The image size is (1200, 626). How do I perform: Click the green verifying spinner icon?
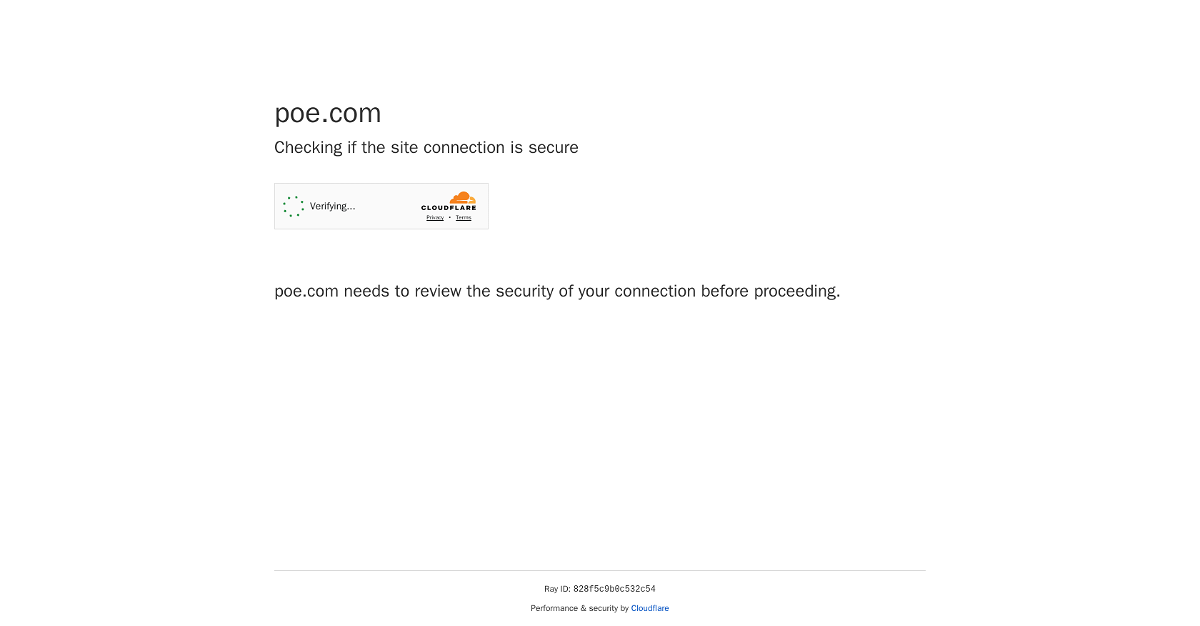293,207
